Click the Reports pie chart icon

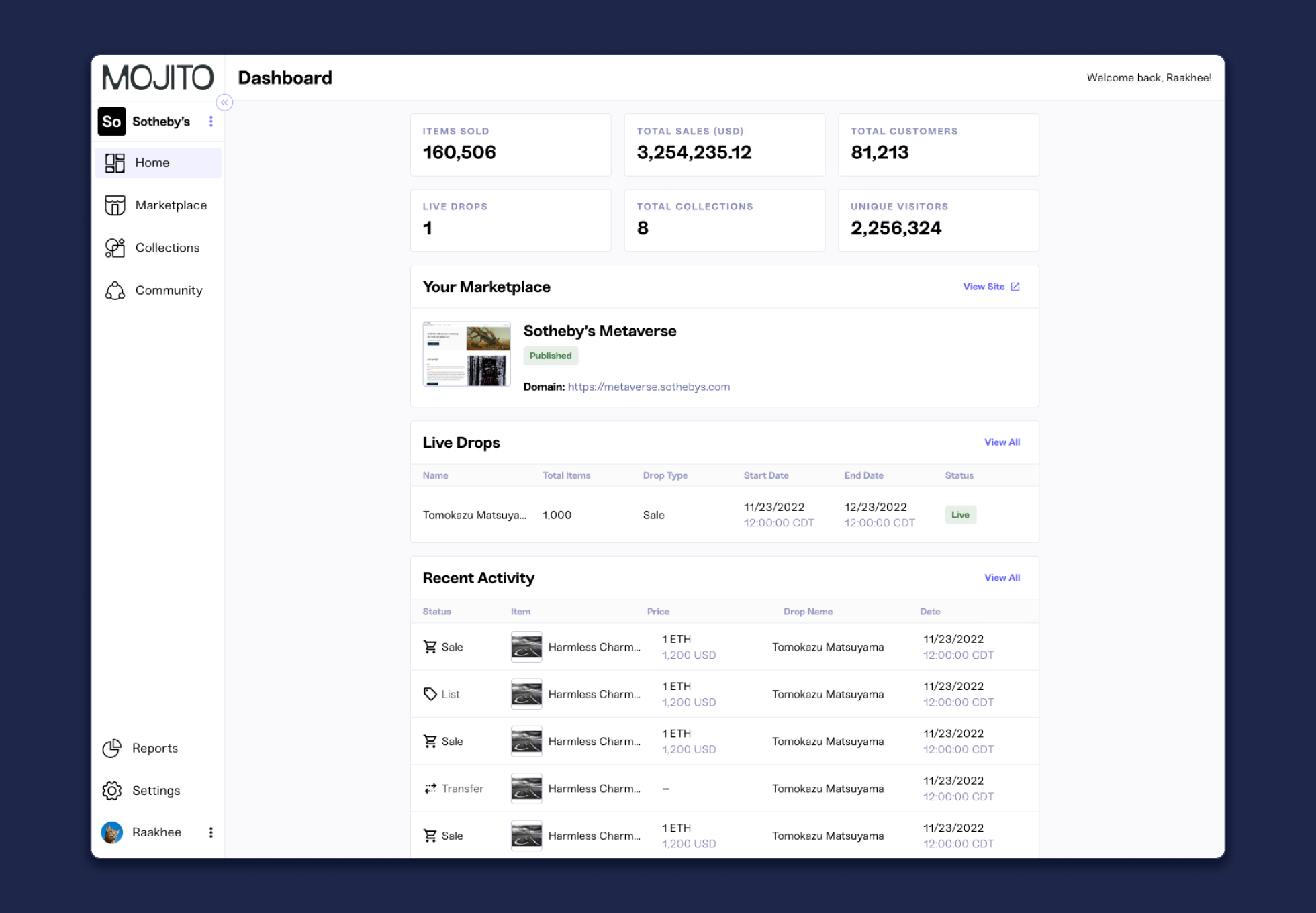(112, 748)
